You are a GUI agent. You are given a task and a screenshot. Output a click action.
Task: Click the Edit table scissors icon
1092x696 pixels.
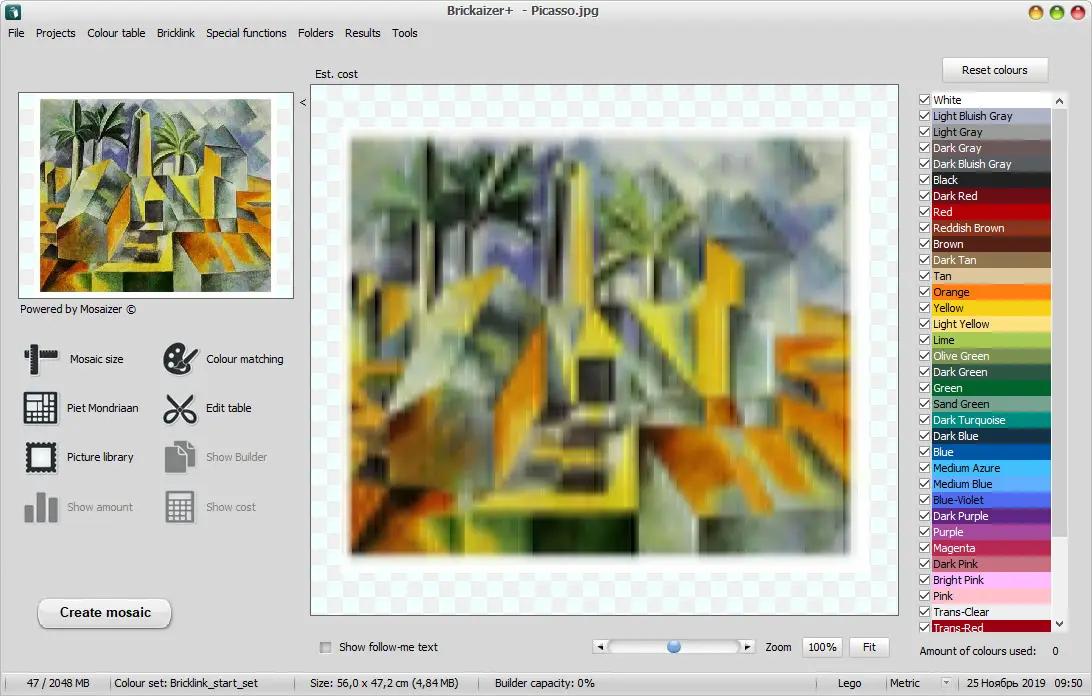(x=181, y=408)
